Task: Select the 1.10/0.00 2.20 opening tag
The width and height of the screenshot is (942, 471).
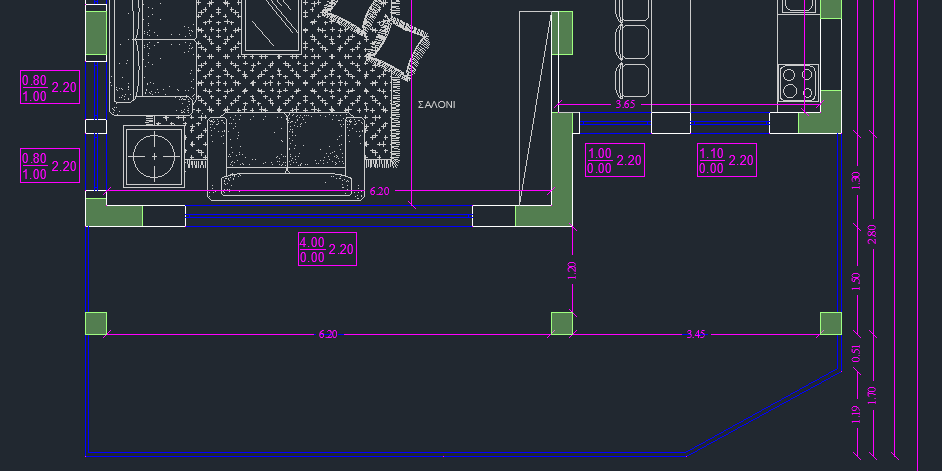Action: click(726, 160)
